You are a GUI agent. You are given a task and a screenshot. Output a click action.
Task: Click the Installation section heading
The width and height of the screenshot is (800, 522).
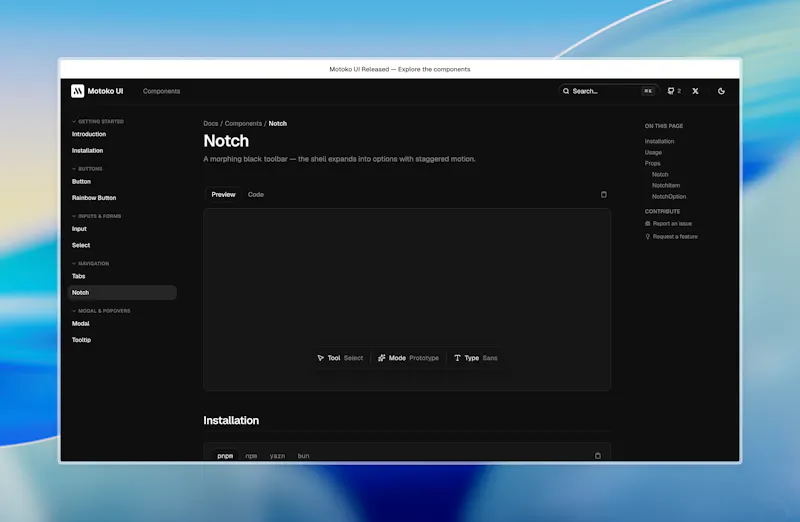click(x=231, y=420)
